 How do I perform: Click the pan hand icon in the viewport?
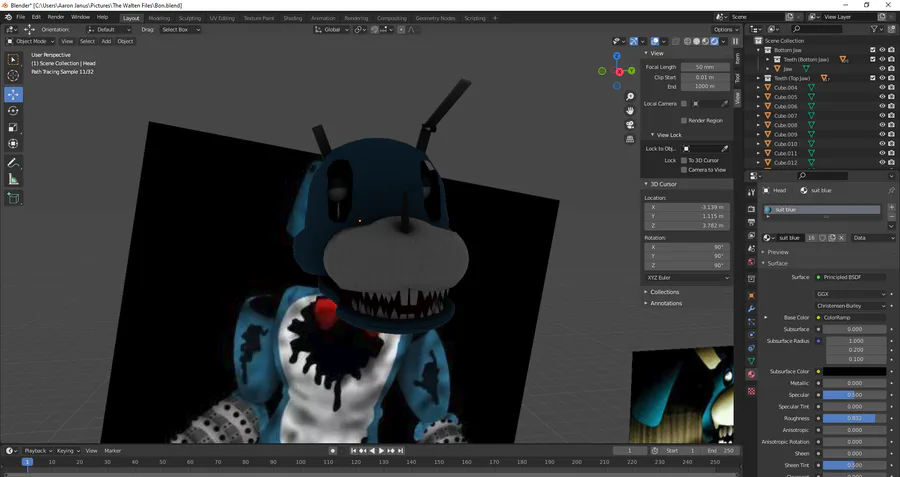tap(630, 111)
